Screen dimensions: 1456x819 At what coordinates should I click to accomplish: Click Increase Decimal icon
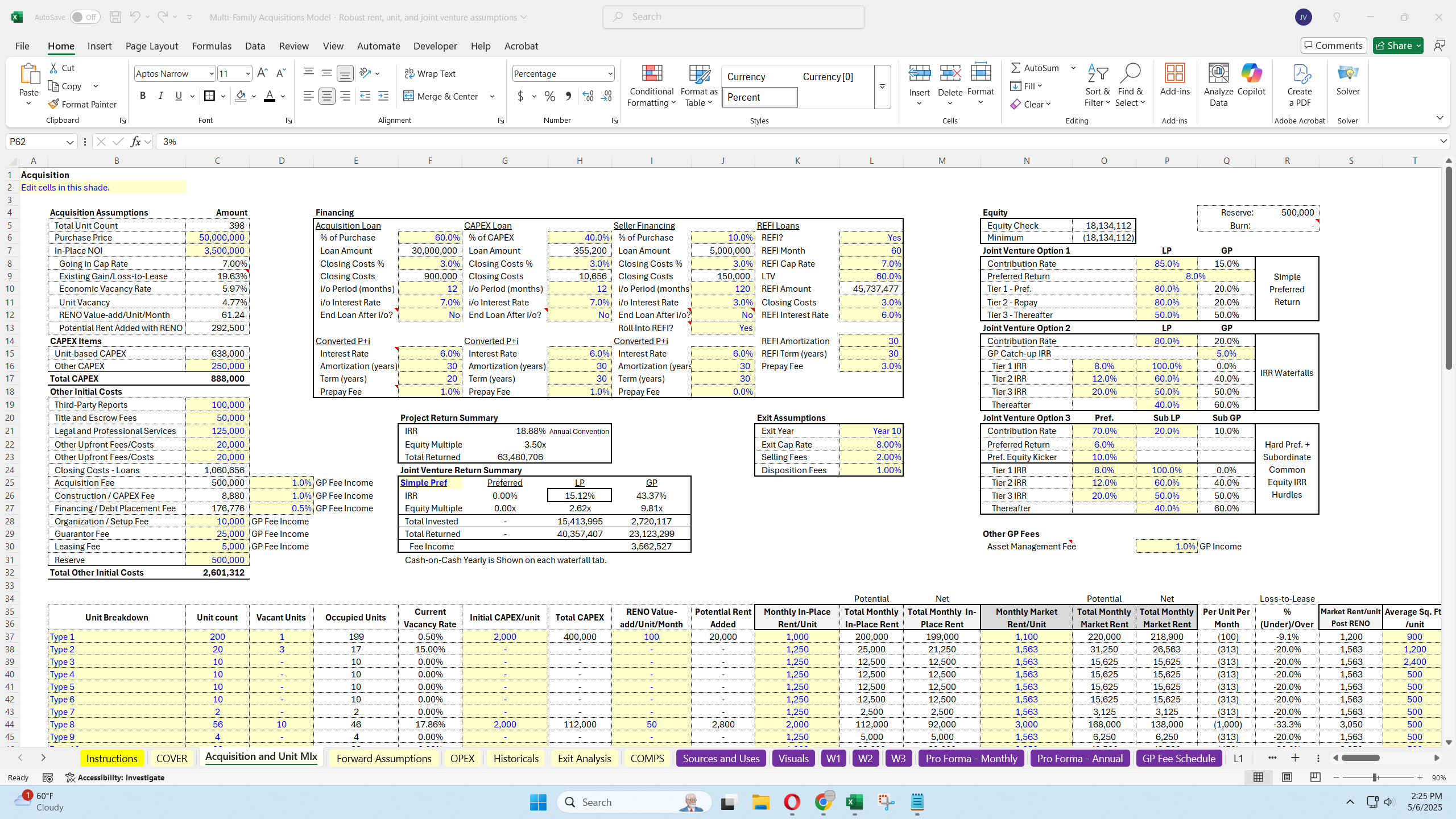point(588,96)
